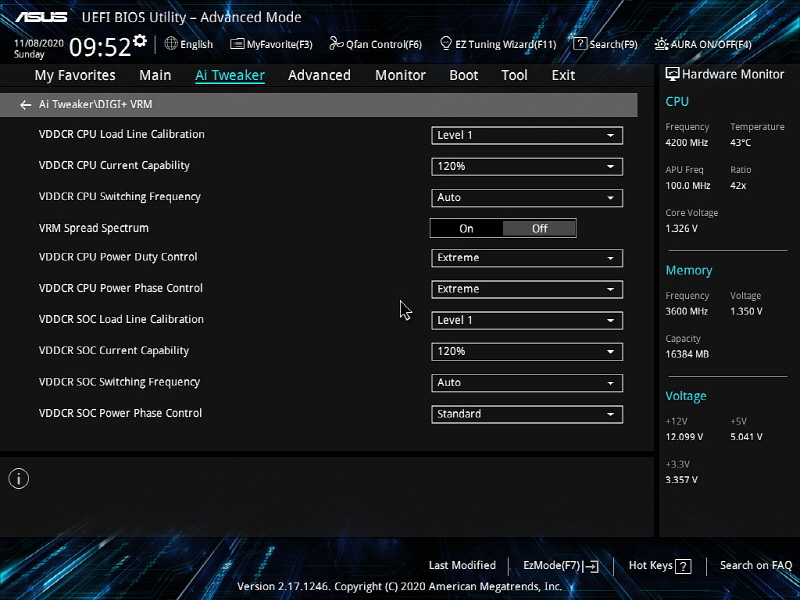Click the 3.357 V reading
The image size is (800, 600).
pyautogui.click(x=681, y=480)
